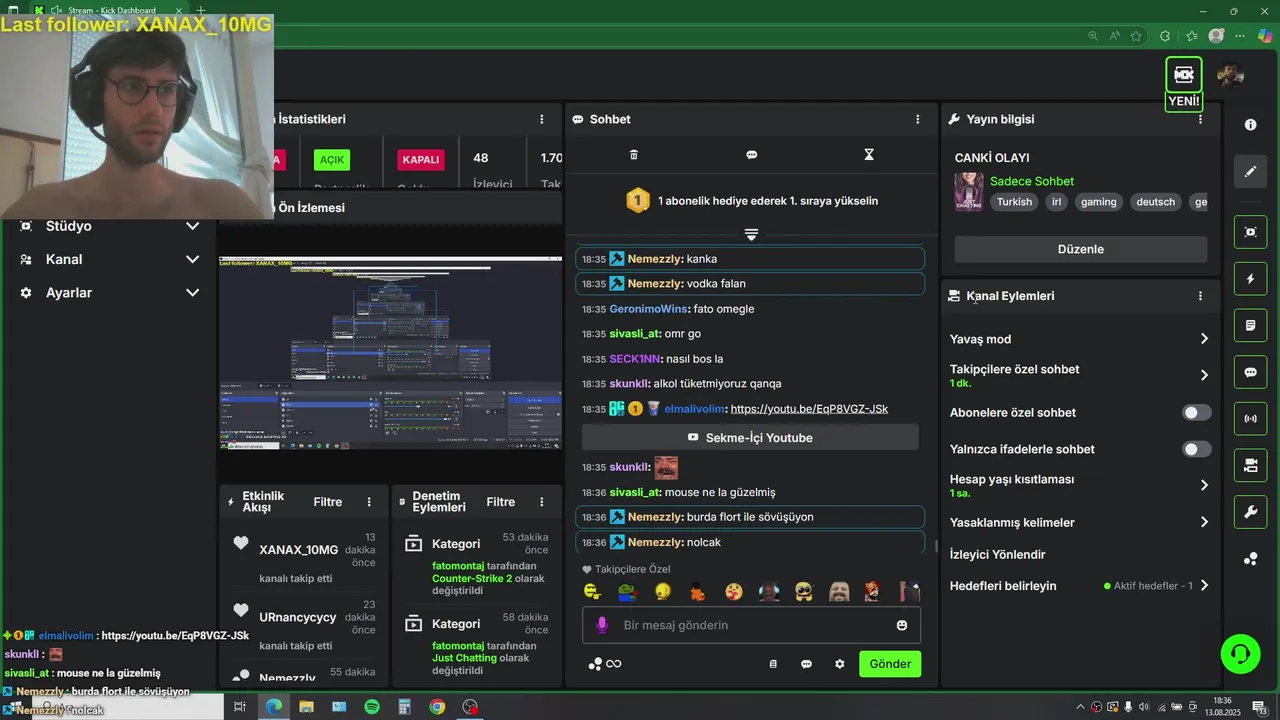
Task: Select the pencil edit icon in sidebar
Action: [1250, 172]
